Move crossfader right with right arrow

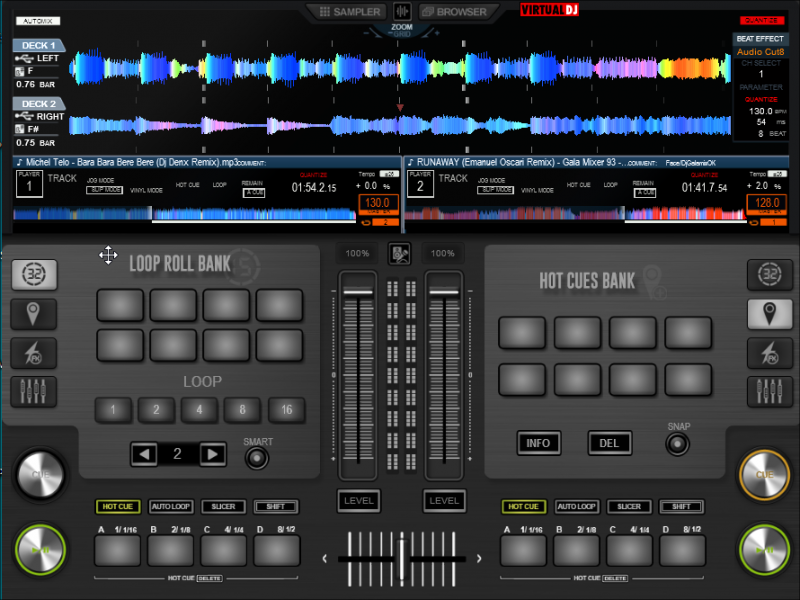pyautogui.click(x=479, y=559)
